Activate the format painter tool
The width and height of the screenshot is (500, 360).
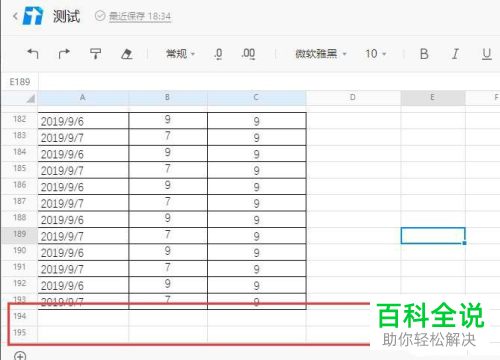95,53
